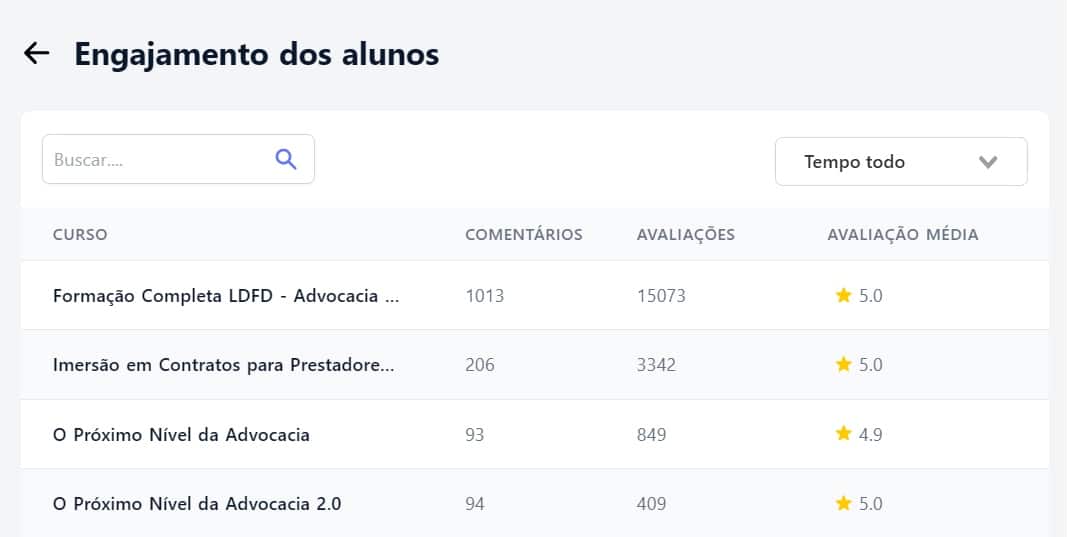Click the Engajamento dos alunos heading
The height and width of the screenshot is (537, 1076).
(257, 54)
